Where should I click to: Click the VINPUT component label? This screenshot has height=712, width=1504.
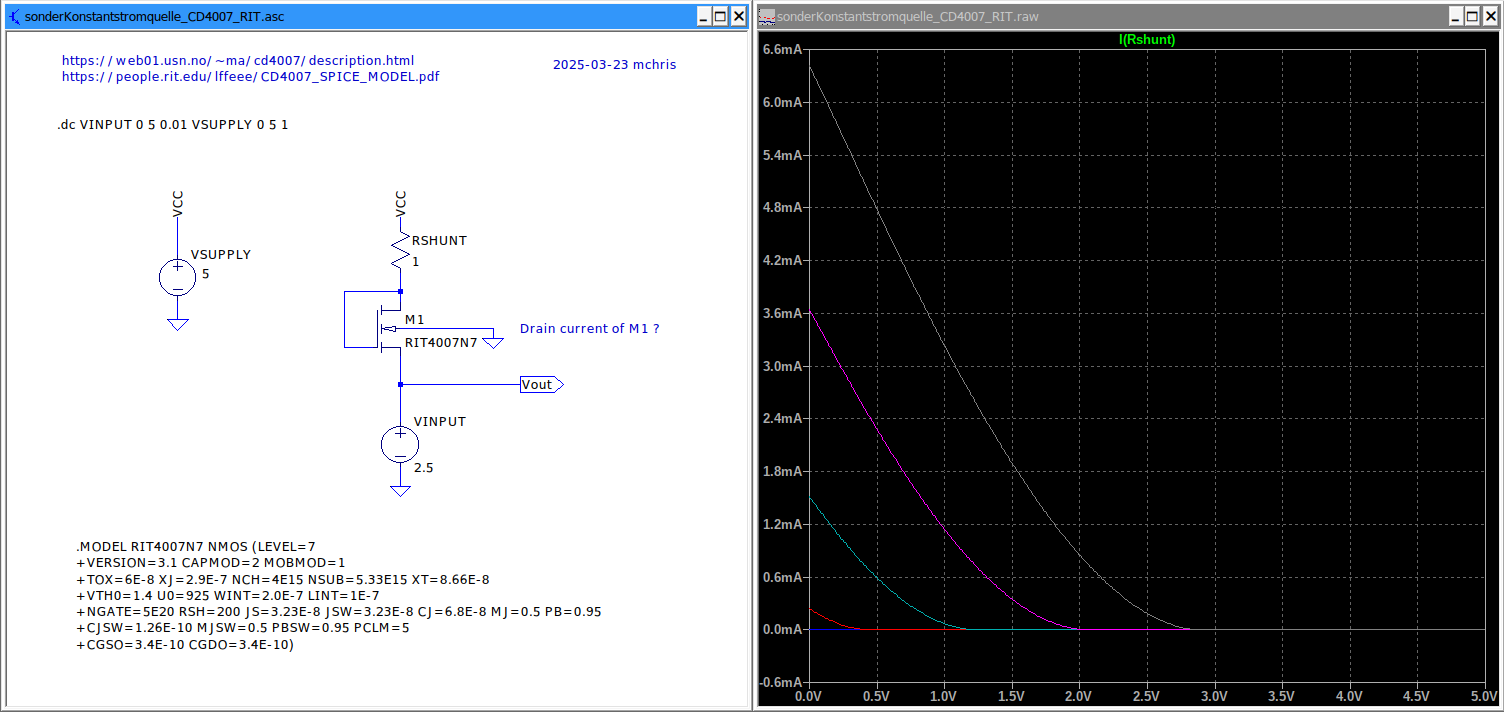click(440, 422)
